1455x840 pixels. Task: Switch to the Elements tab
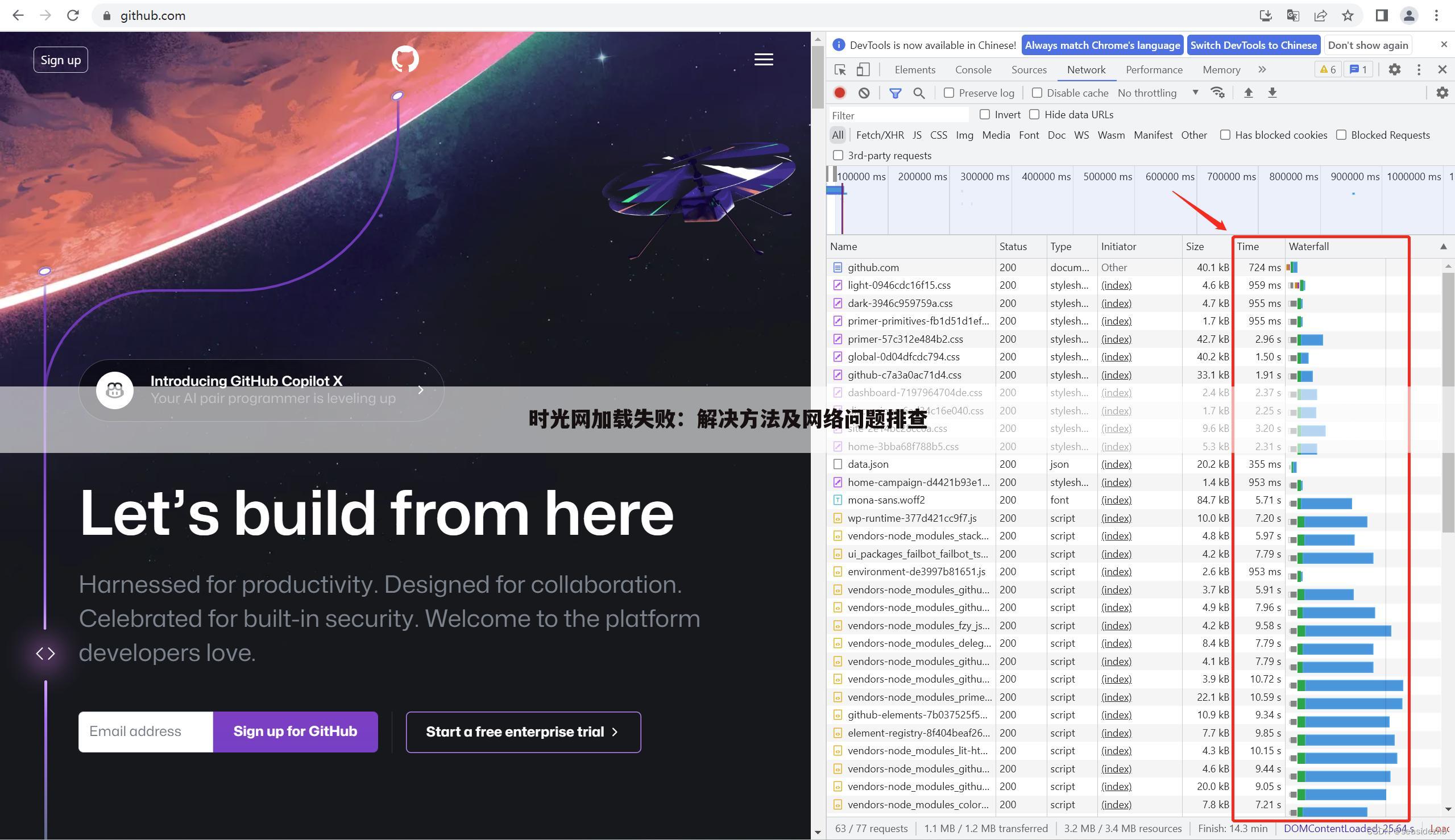915,70
